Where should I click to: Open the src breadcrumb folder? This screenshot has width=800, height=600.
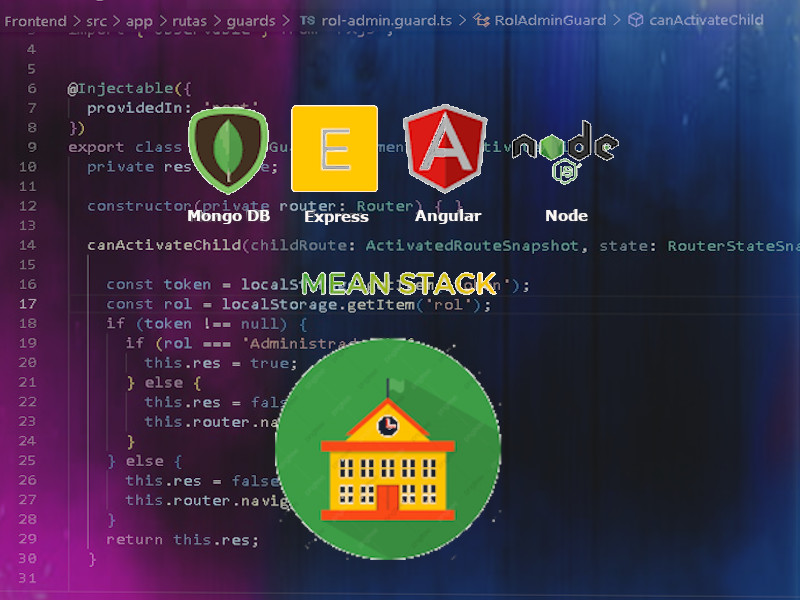click(x=96, y=21)
